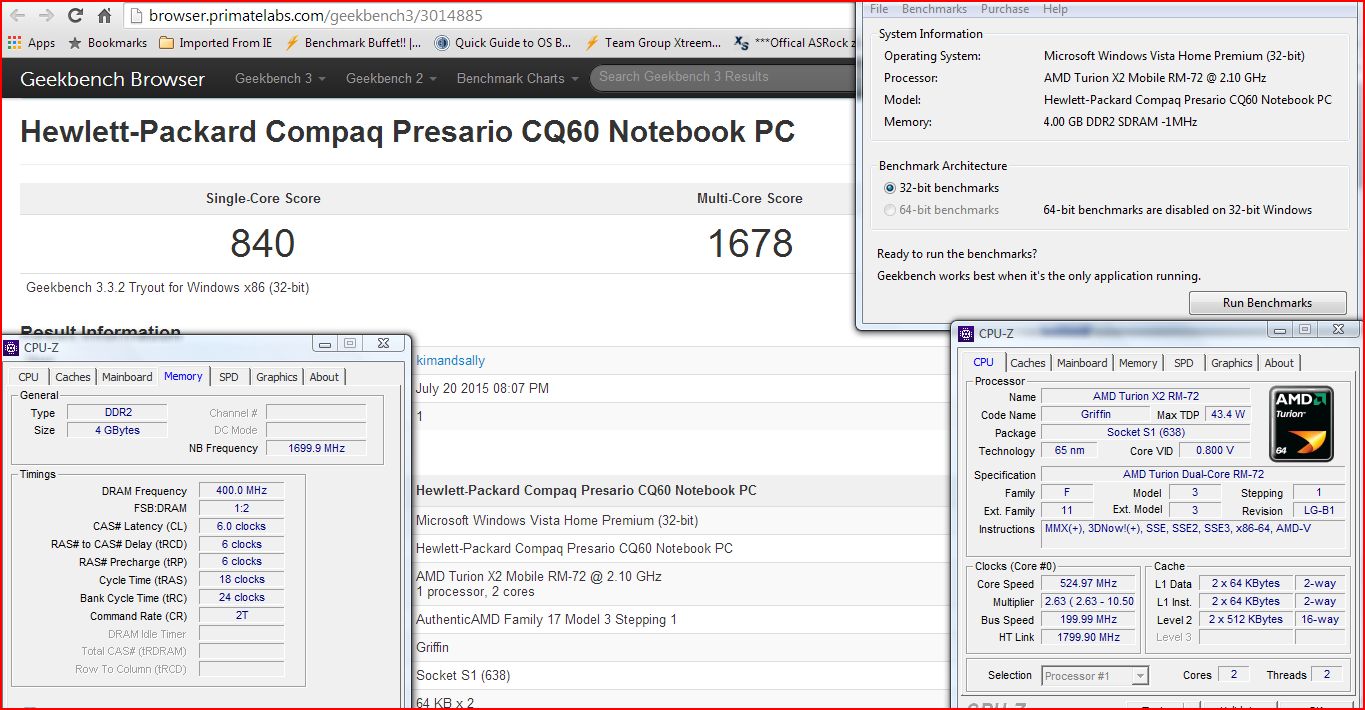Screen dimensions: 1365x710
Task: Switch to About tab in left CPU-Z
Action: click(324, 377)
